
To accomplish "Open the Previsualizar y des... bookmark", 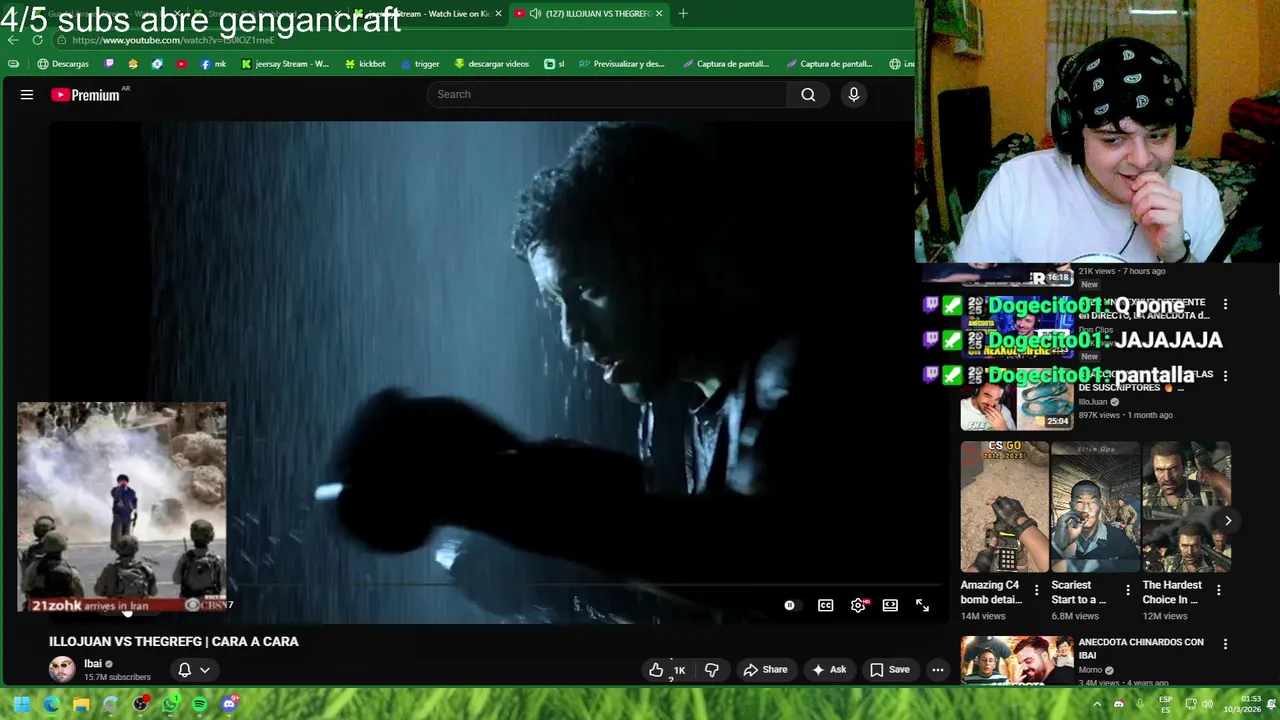I will click(x=621, y=64).
